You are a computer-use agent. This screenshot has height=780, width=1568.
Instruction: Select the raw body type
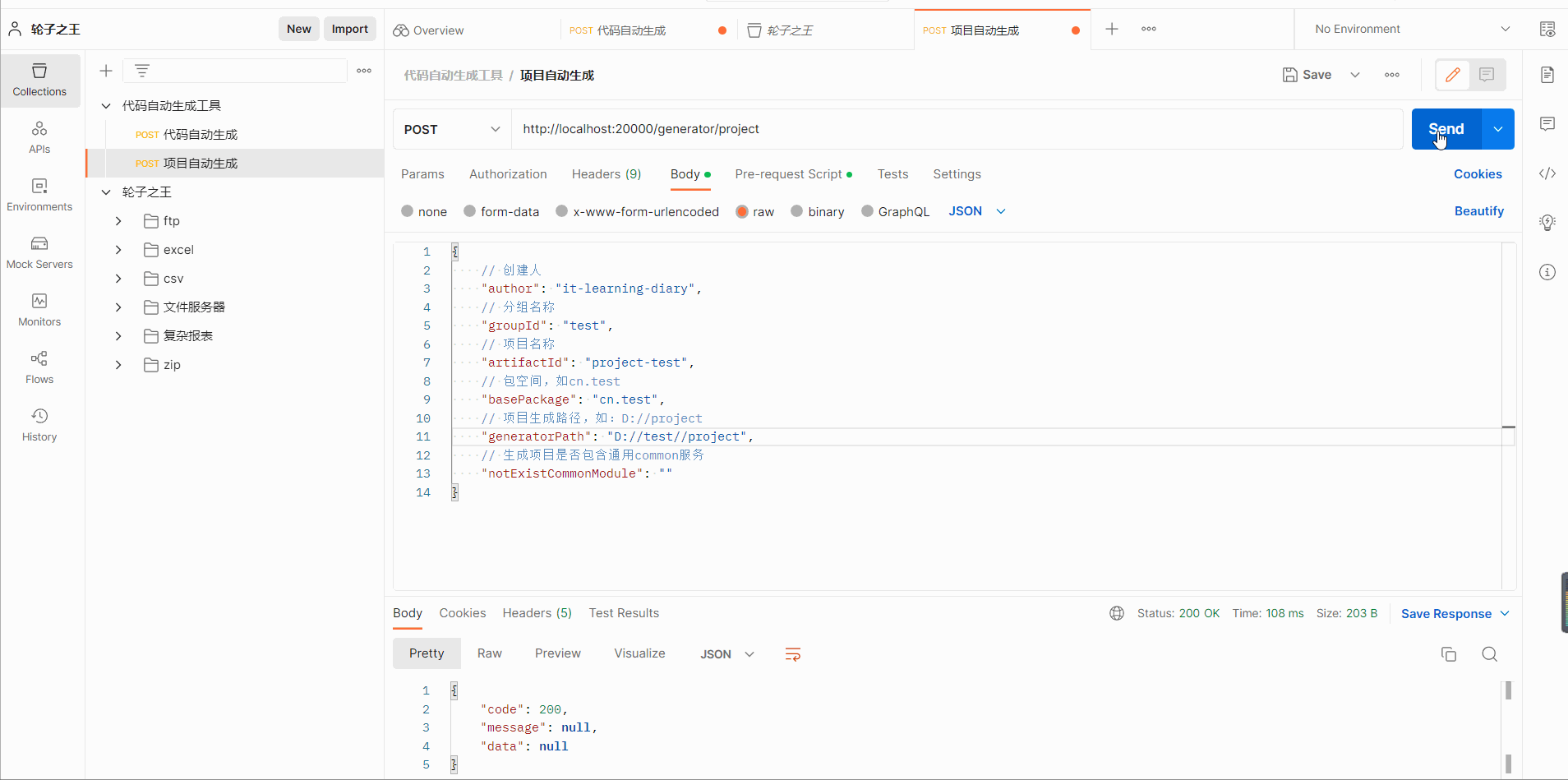(x=742, y=211)
